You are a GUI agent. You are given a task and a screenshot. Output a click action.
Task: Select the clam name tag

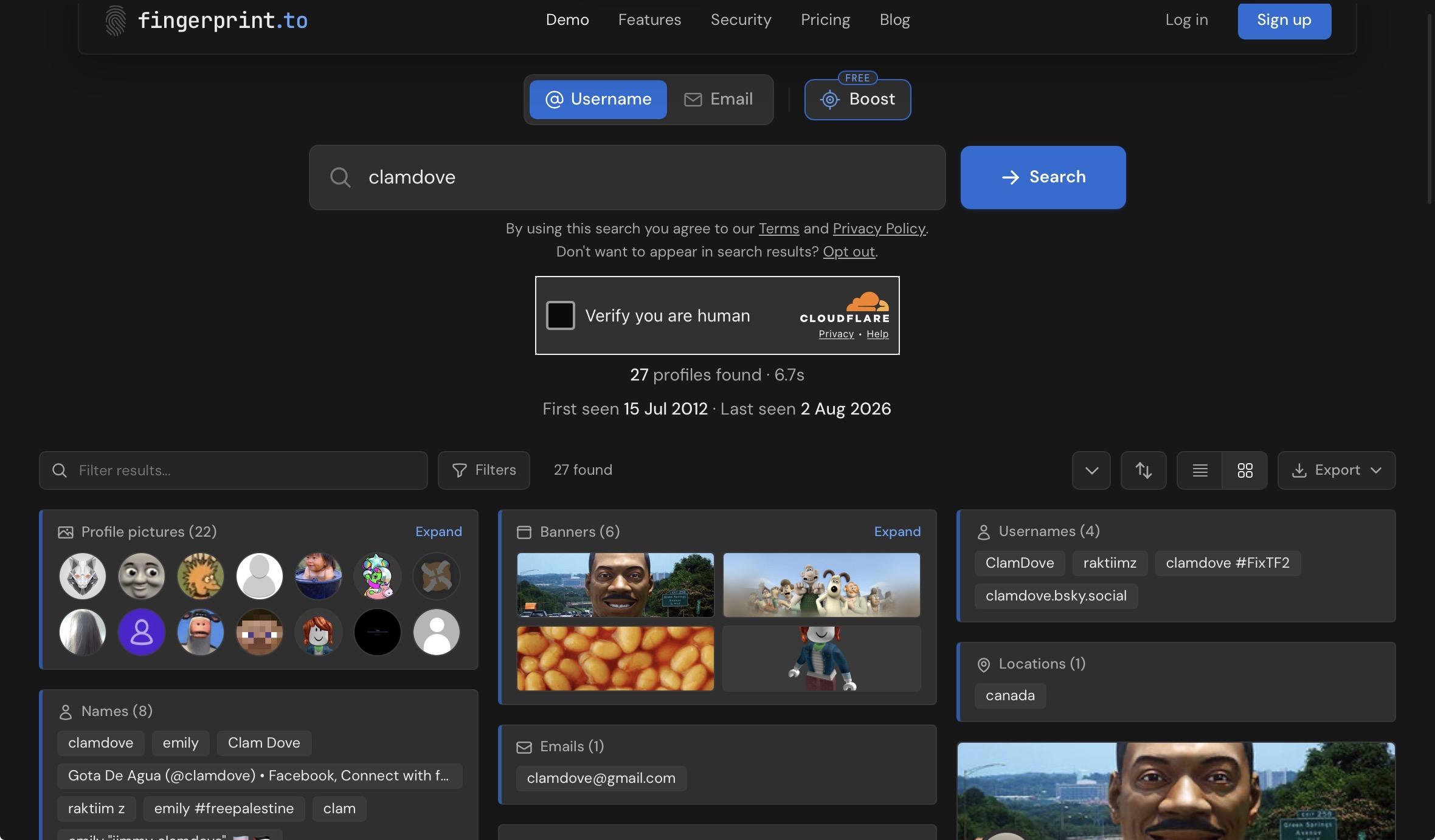pyautogui.click(x=339, y=808)
